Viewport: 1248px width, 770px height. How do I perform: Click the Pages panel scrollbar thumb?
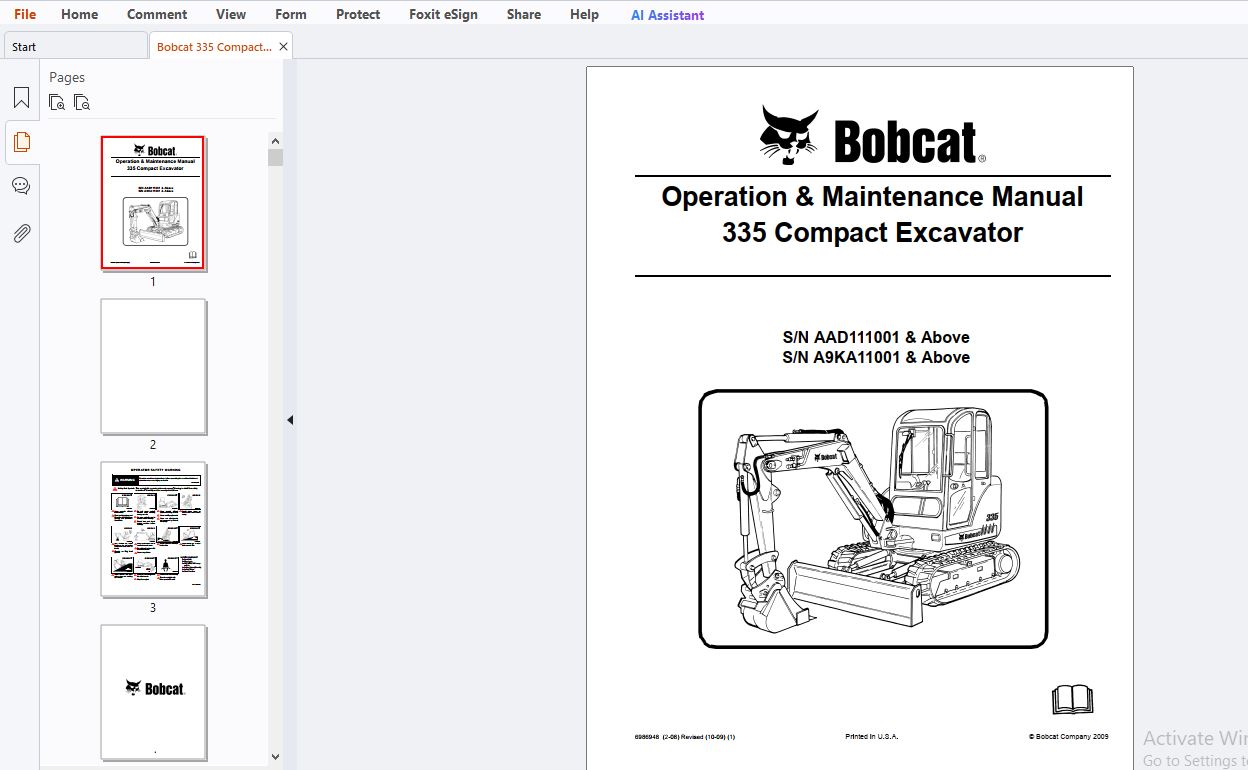(275, 157)
